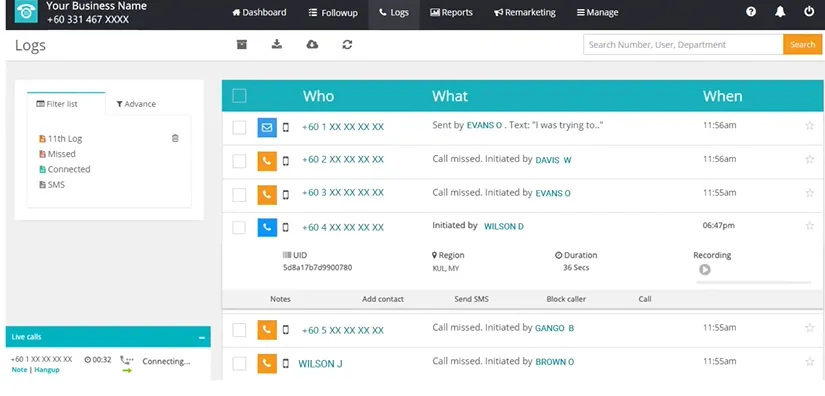Click the recording progress bar
The height and width of the screenshot is (396, 825).
point(753,282)
